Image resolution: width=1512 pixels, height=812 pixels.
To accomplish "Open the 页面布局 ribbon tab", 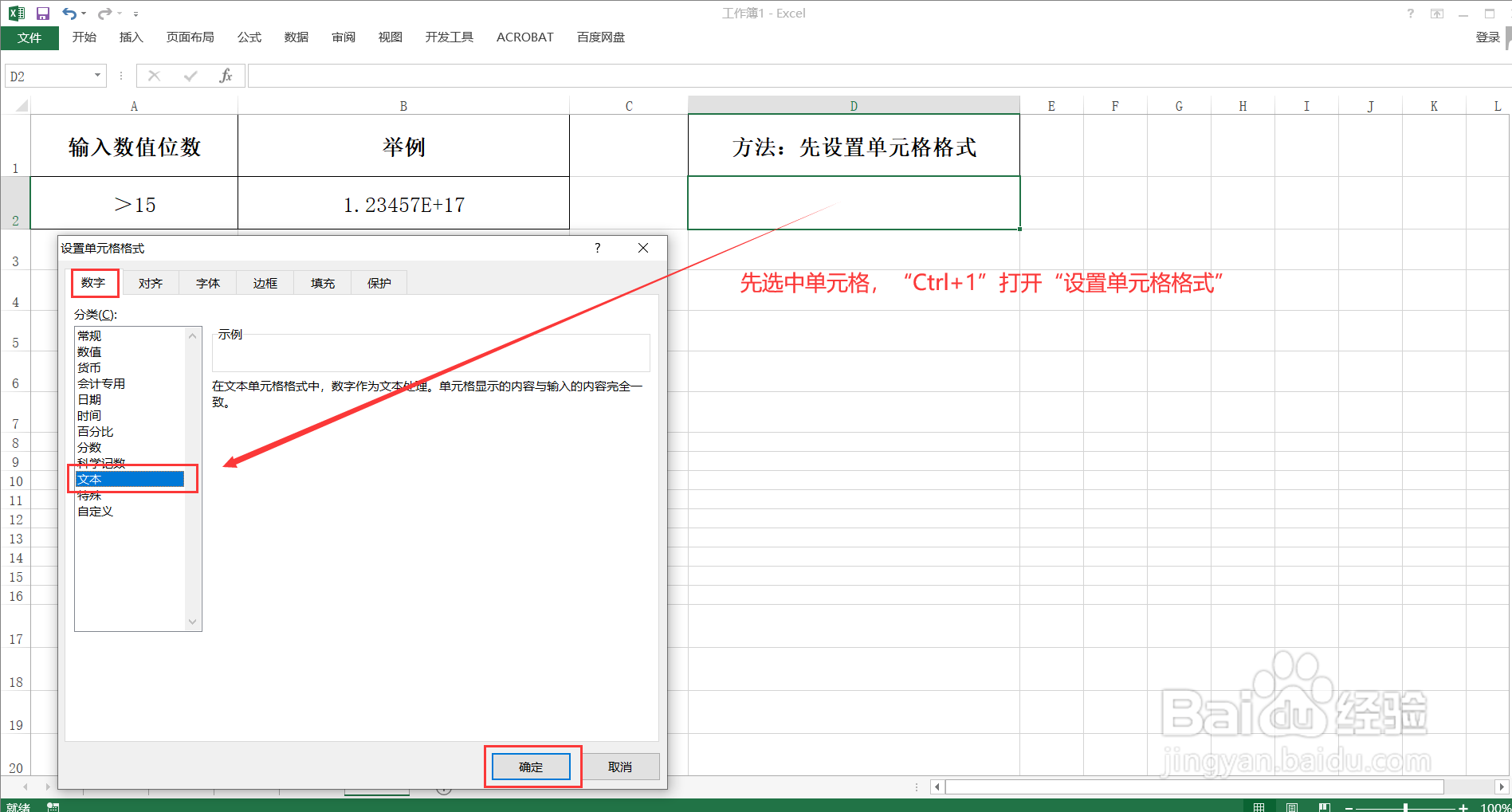I will click(190, 37).
